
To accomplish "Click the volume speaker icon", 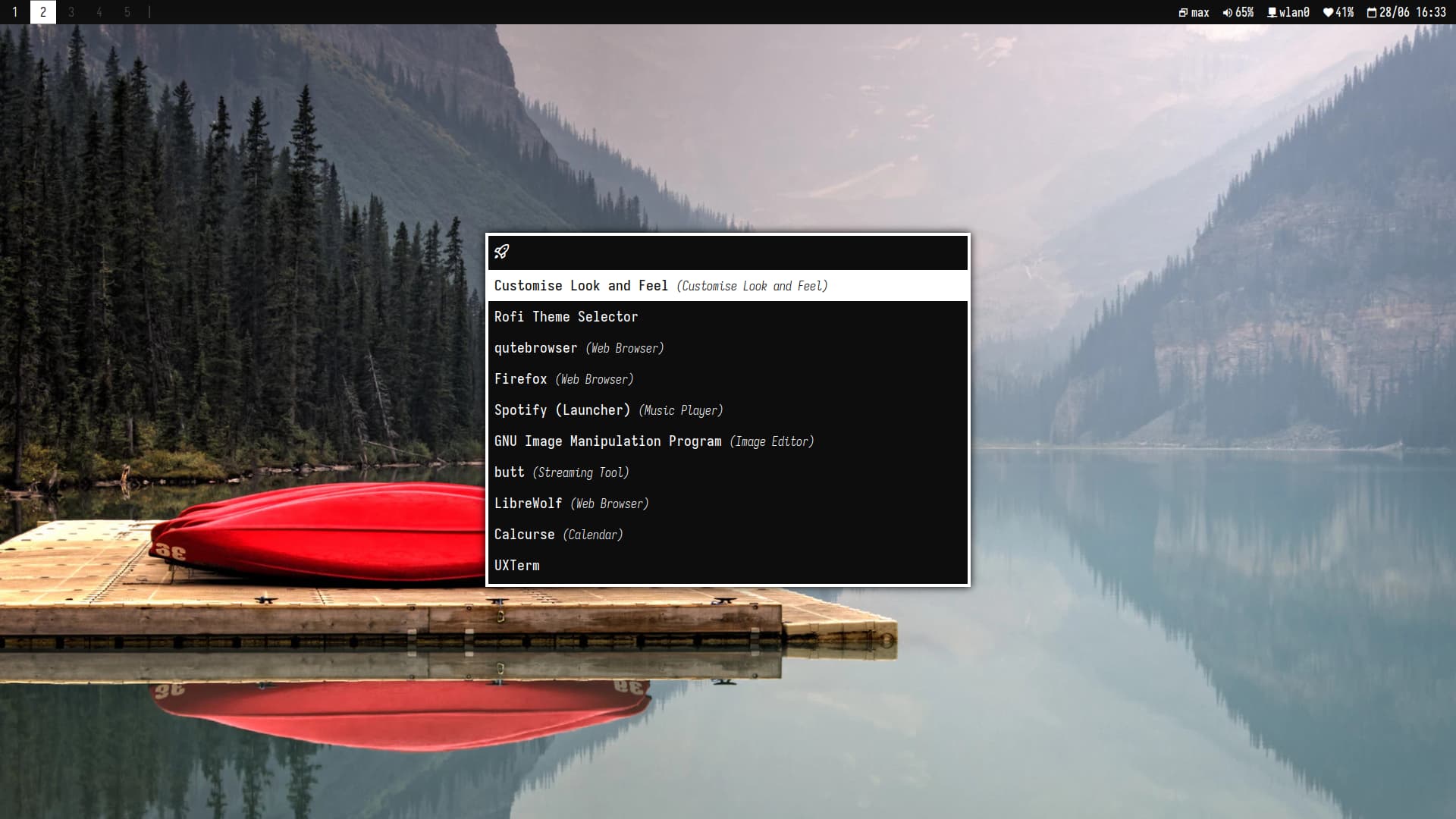I will 1227,12.
